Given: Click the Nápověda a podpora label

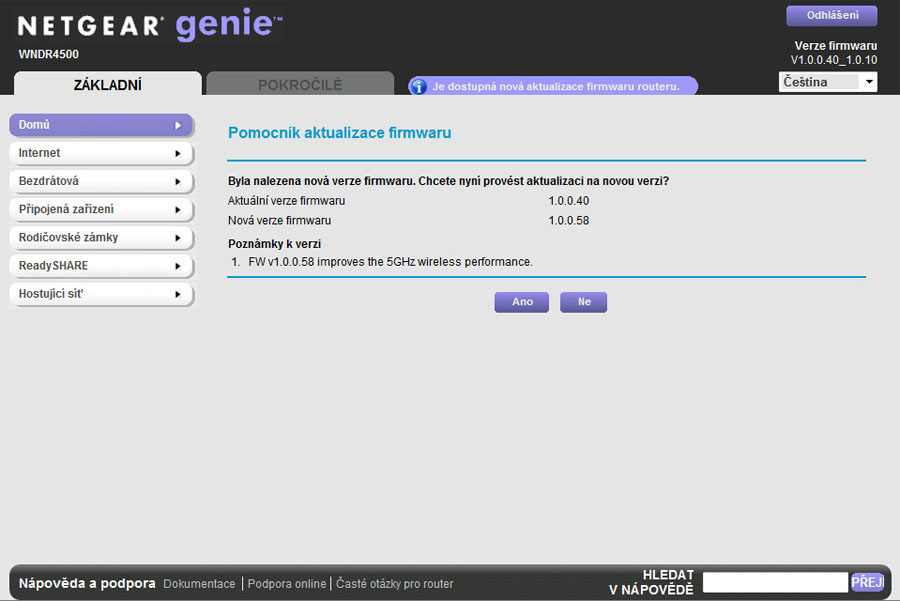Looking at the screenshot, I should tap(87, 583).
